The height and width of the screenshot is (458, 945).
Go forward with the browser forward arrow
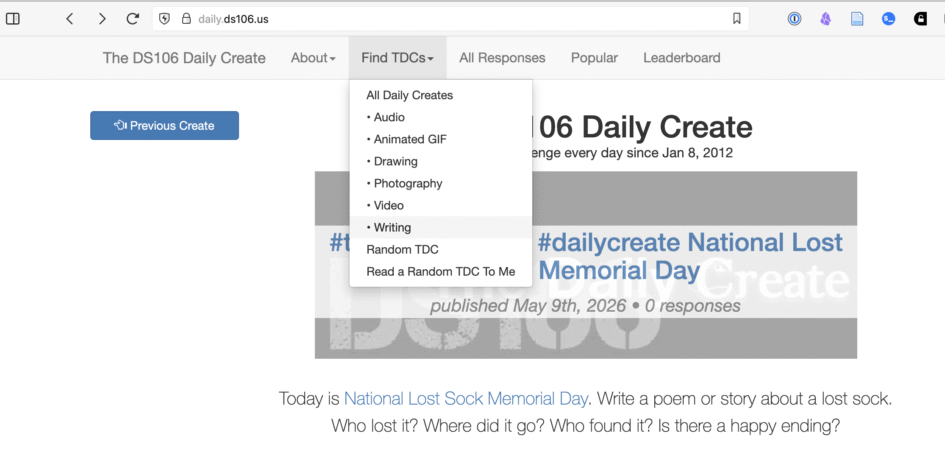click(x=102, y=19)
